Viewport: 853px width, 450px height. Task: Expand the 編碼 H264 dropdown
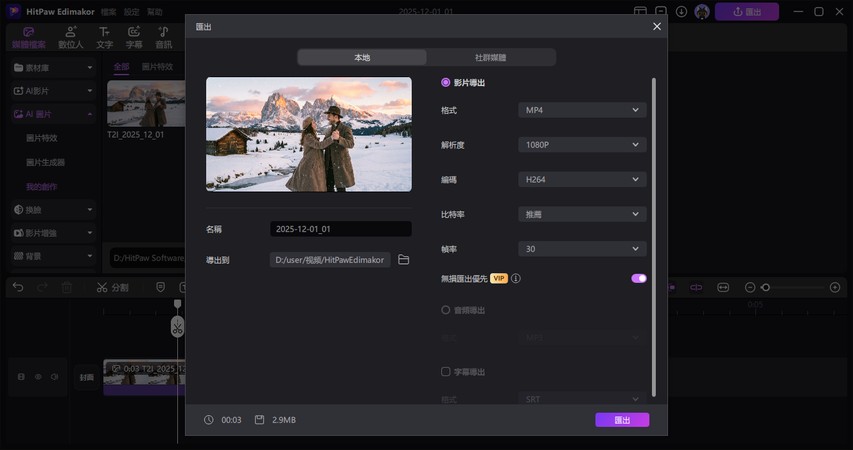point(582,180)
